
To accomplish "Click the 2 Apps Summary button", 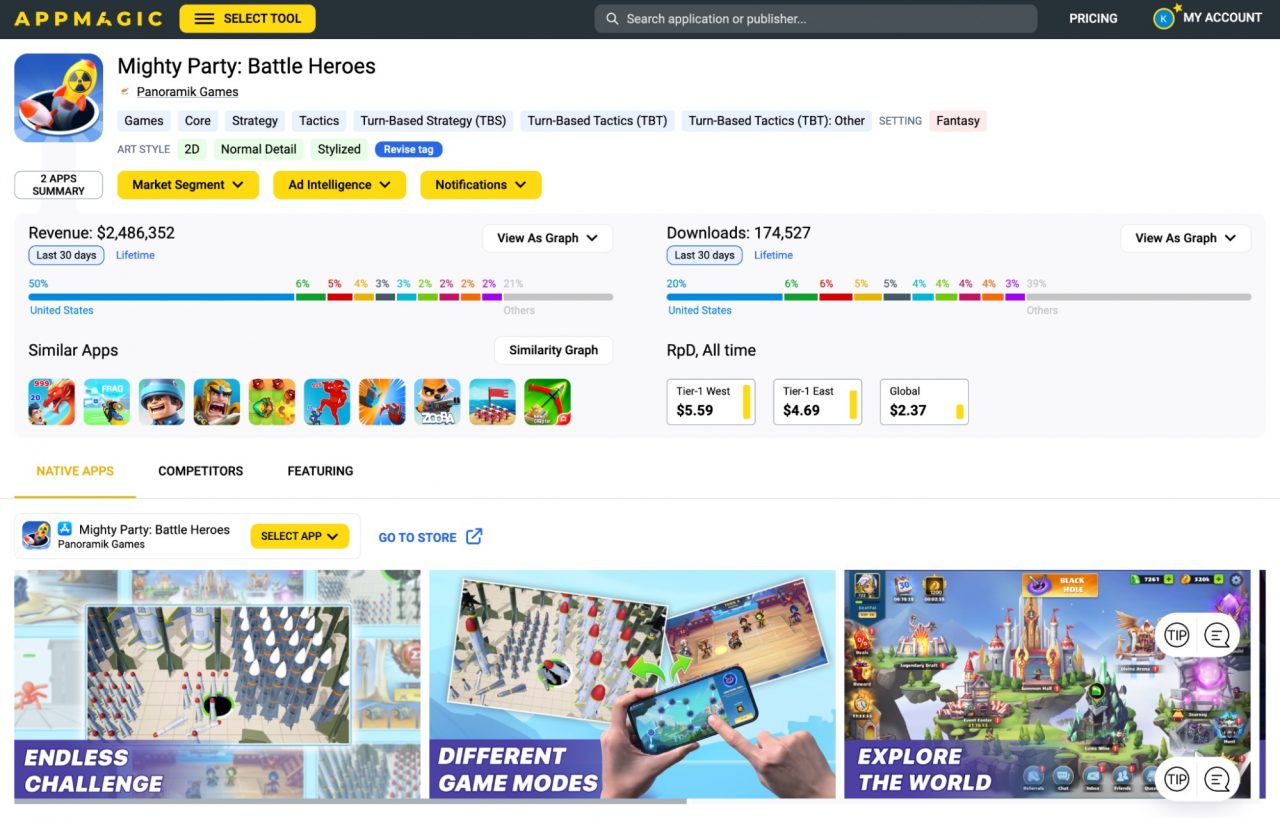I will tap(58, 185).
